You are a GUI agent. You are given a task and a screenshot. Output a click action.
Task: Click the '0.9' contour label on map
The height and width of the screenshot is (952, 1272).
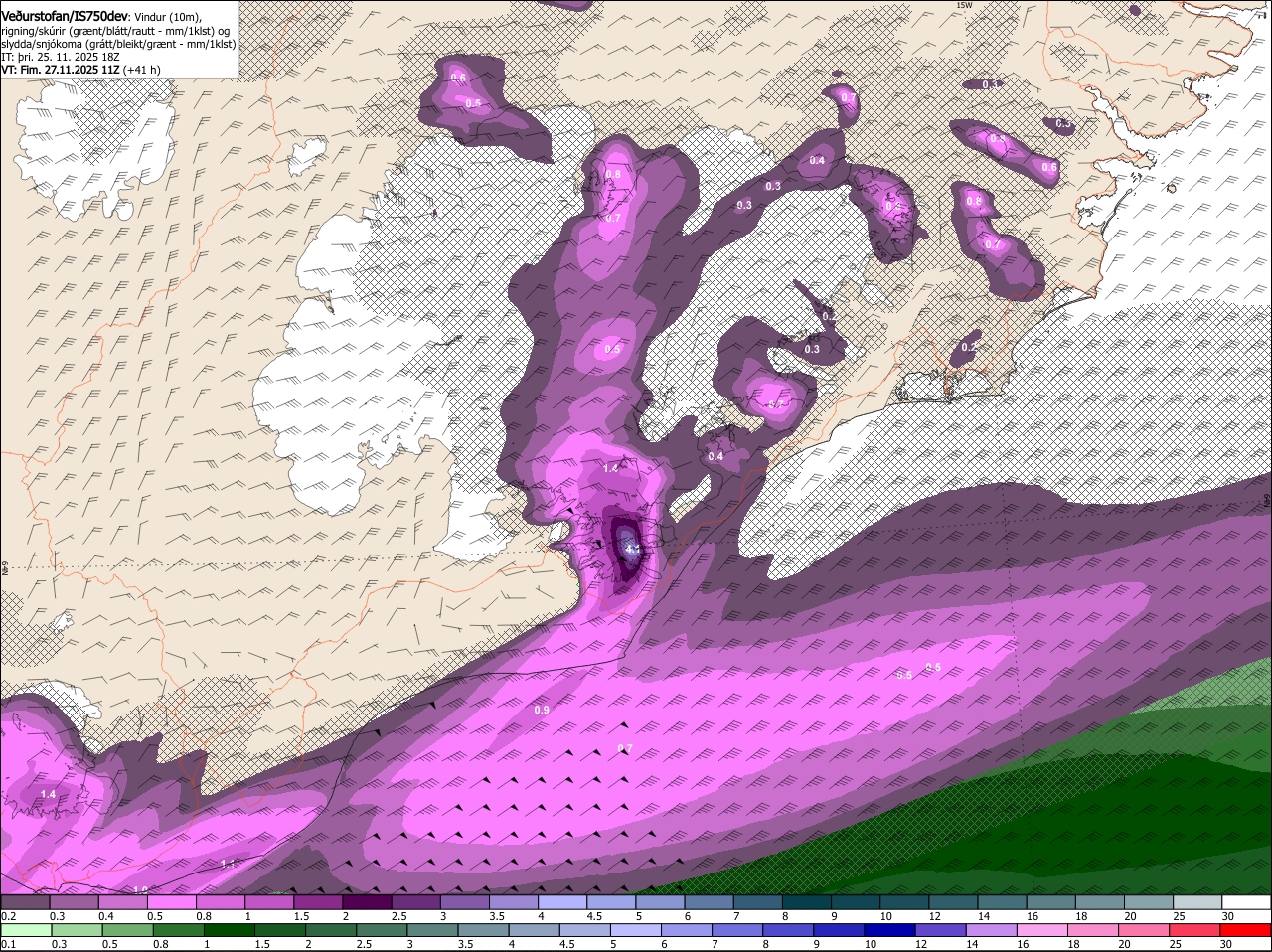(542, 710)
